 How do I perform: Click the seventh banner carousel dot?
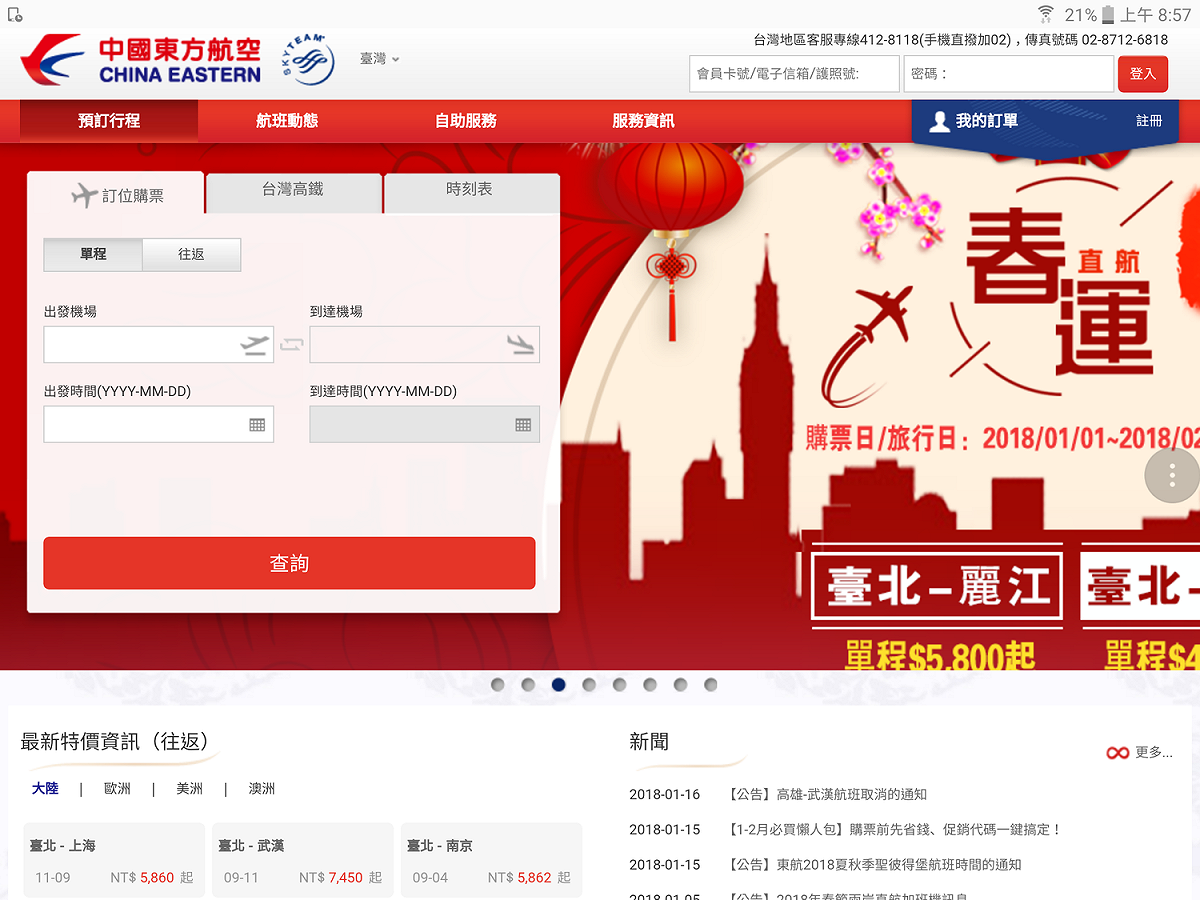680,685
